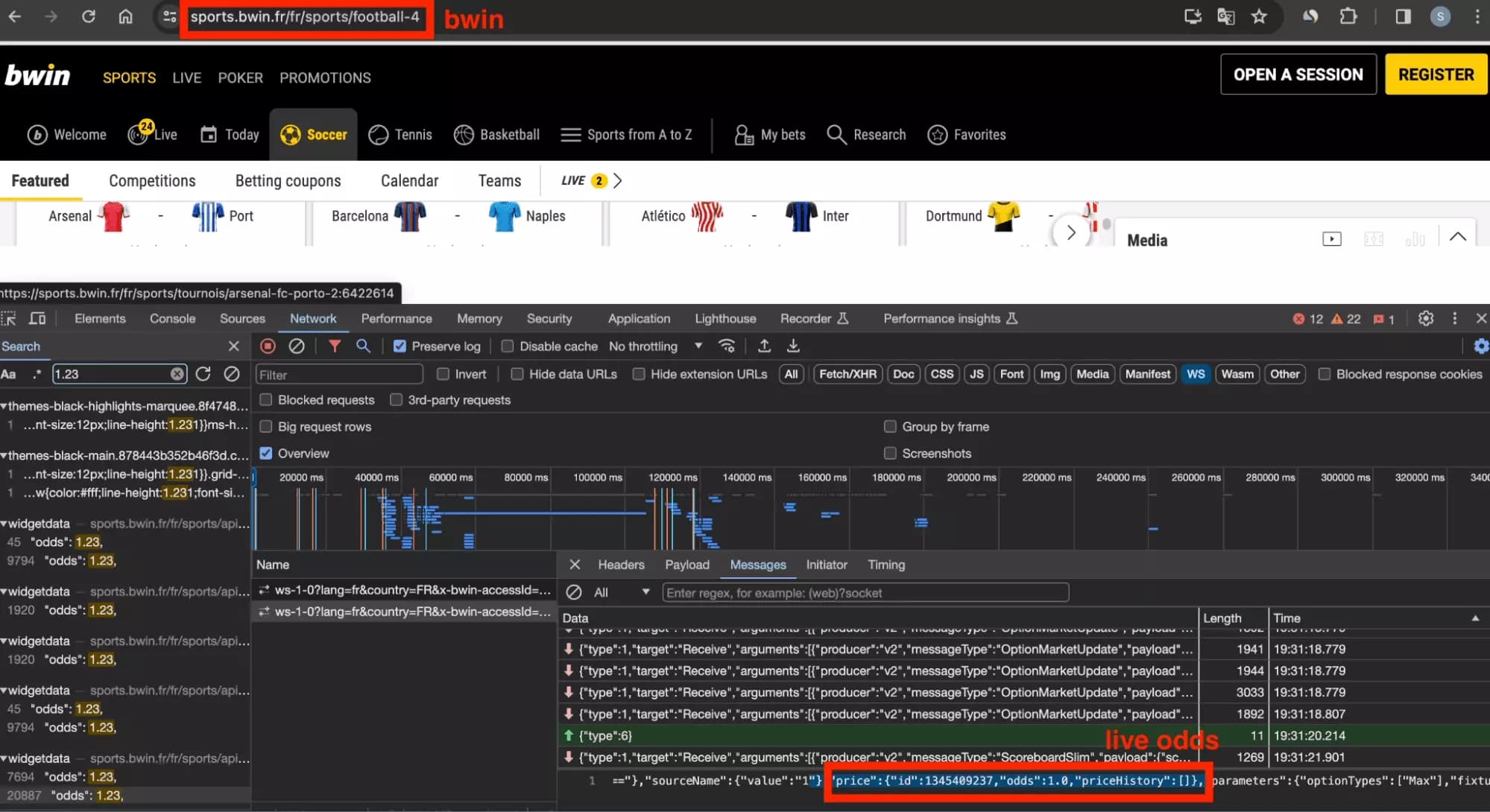Screen dimensions: 1490x812
Task: Import HAR file upload icon
Action: point(764,346)
